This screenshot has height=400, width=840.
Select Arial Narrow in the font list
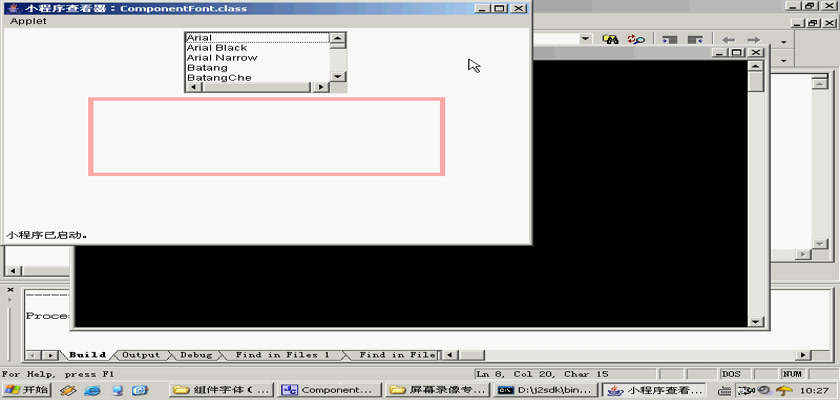(x=257, y=58)
